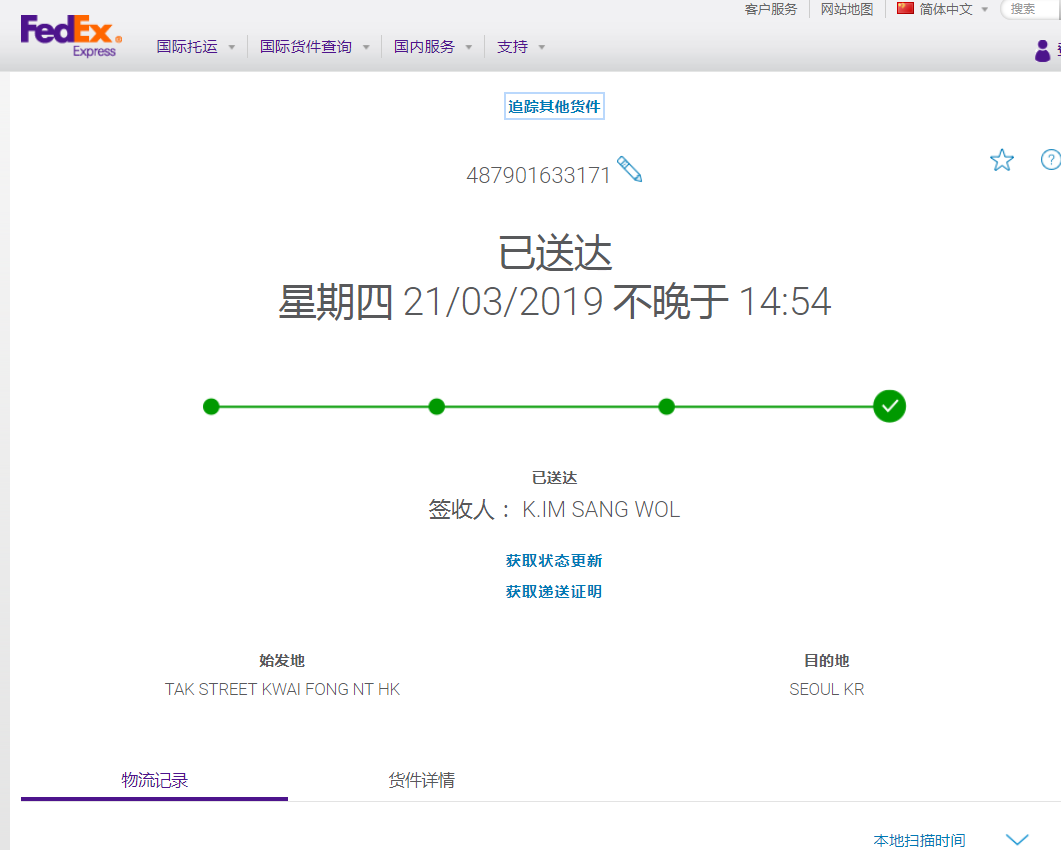
Task: Click the pencil icon beside the tracking number
Action: click(630, 169)
